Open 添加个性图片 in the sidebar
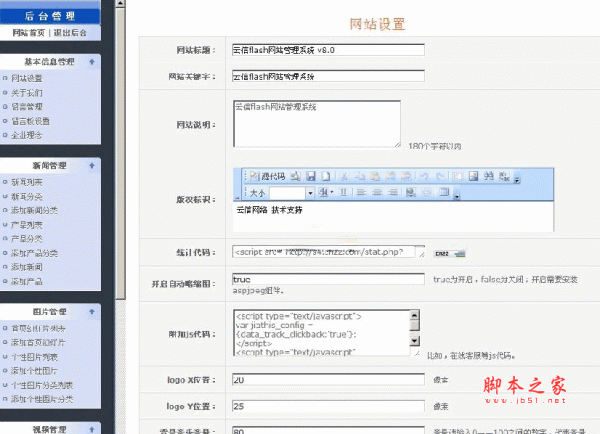This screenshot has width=600, height=434. [34, 371]
